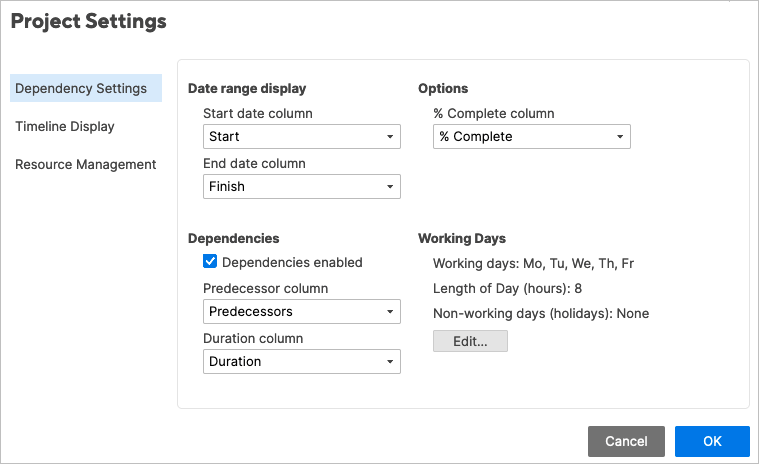The image size is (759, 464).
Task: Click the Predecessors dropdown arrow icon
Action: coord(389,312)
